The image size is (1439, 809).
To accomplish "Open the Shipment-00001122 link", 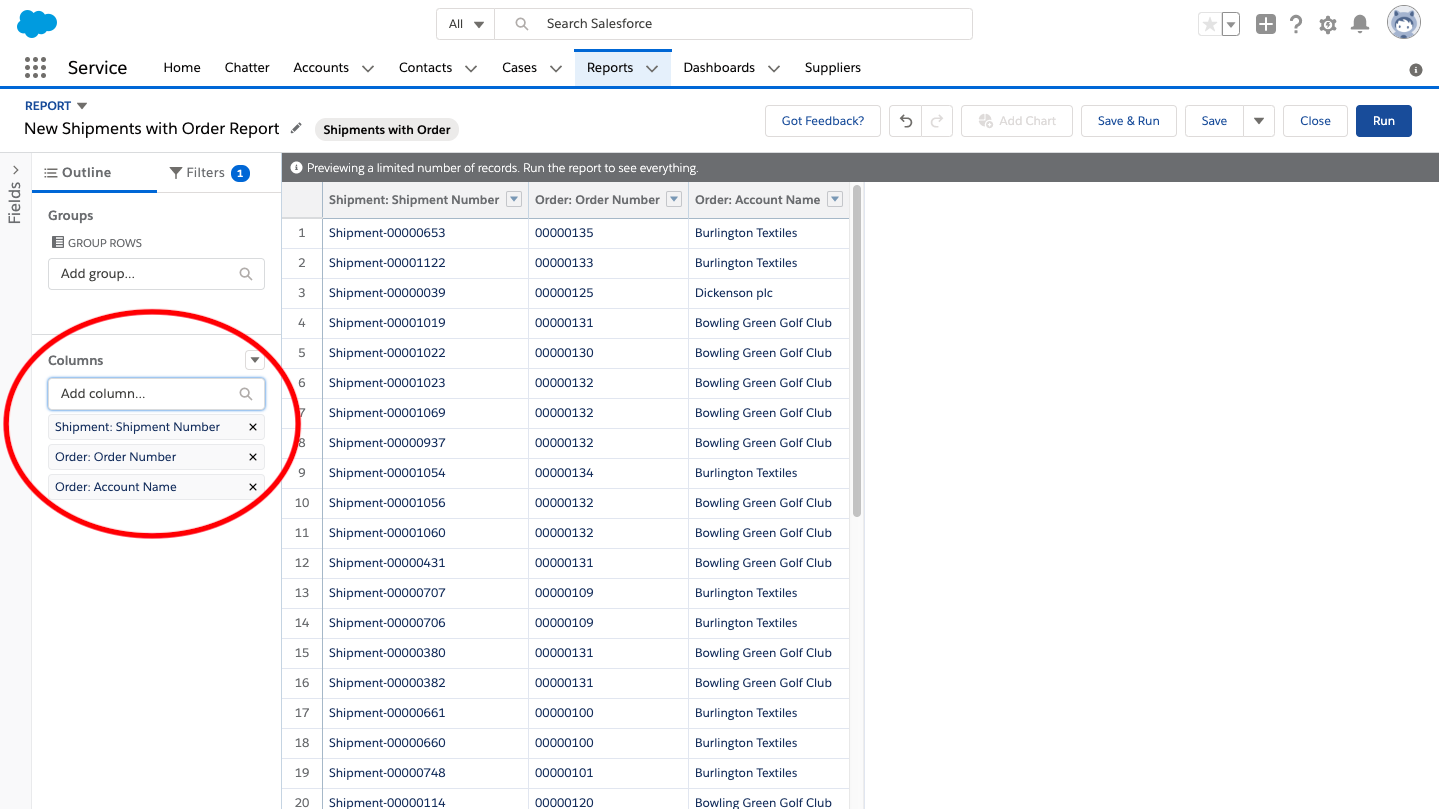I will (387, 263).
